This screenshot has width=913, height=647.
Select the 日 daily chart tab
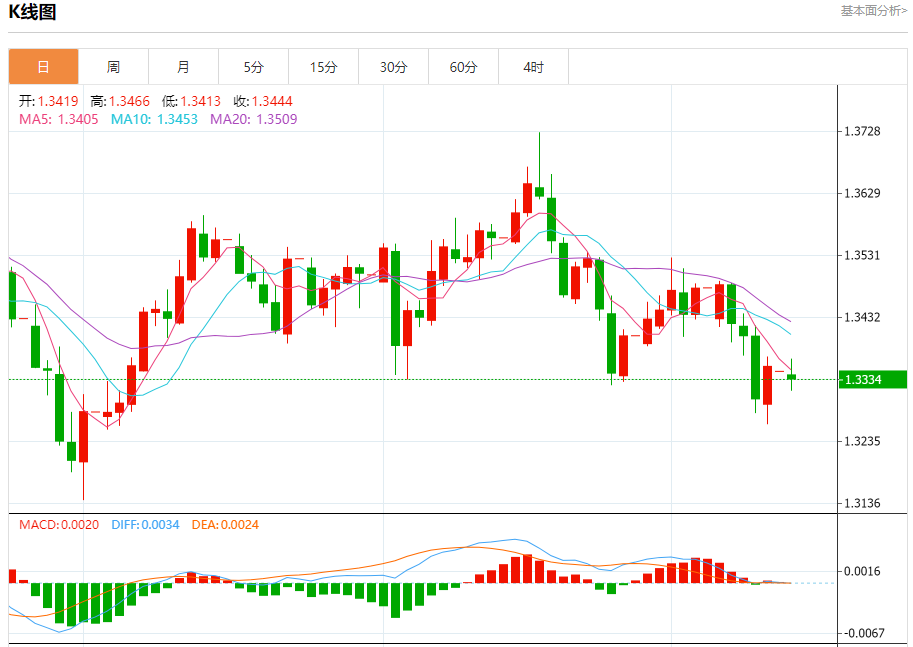click(43, 67)
